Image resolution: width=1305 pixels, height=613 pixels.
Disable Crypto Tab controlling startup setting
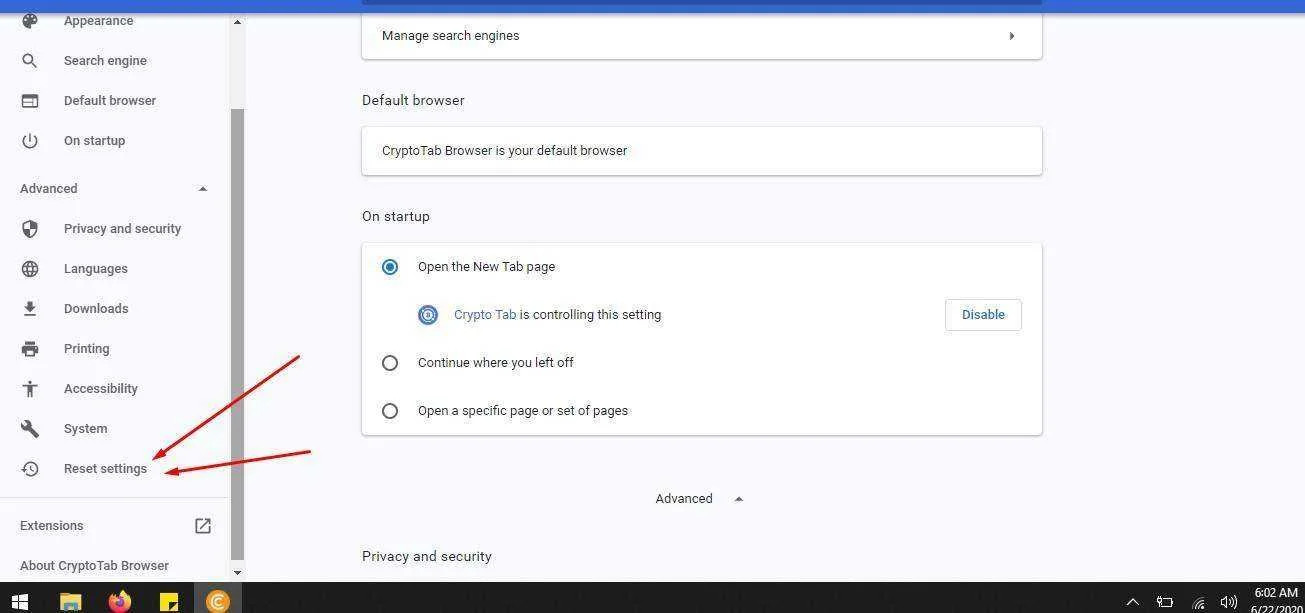pos(983,315)
